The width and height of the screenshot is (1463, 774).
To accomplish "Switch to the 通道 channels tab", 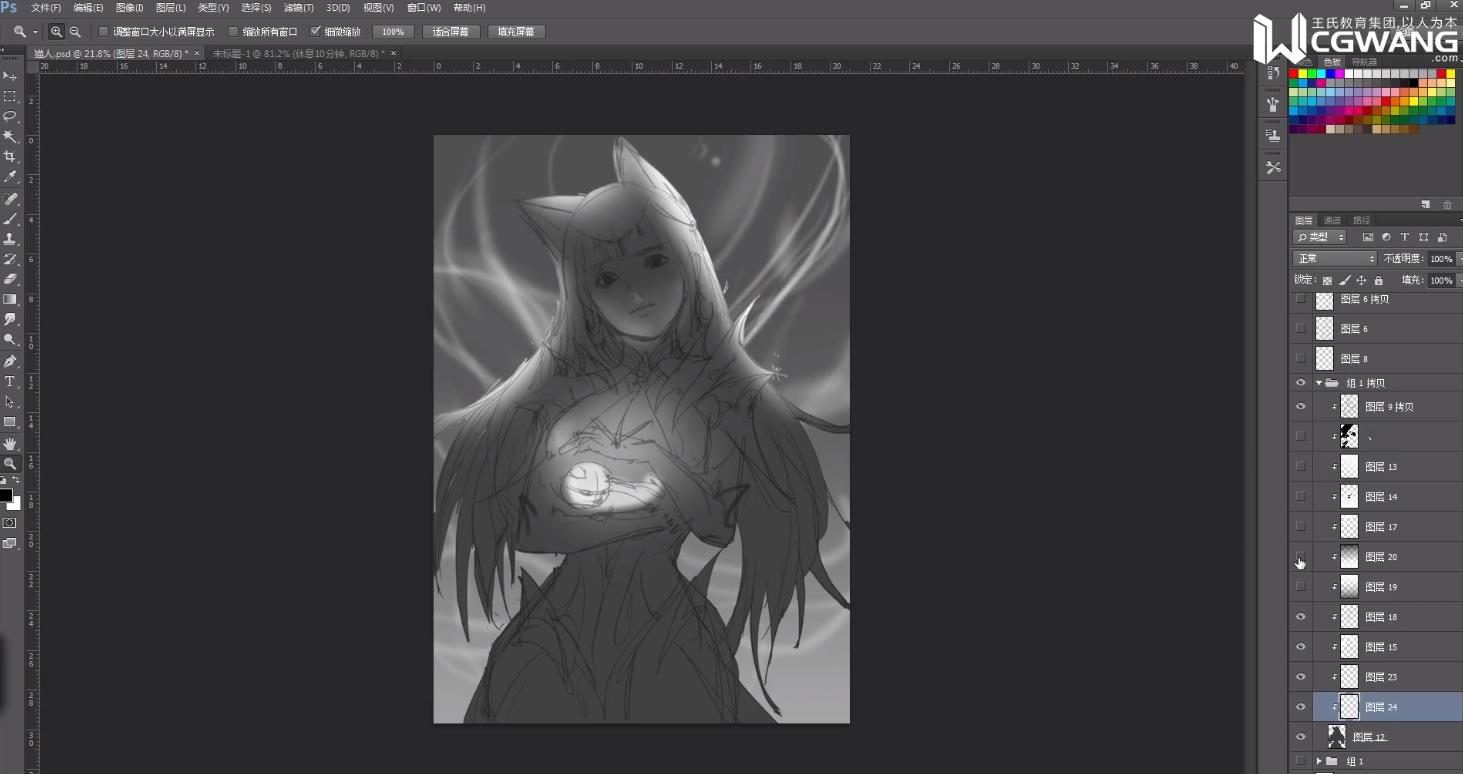I will tap(1332, 220).
